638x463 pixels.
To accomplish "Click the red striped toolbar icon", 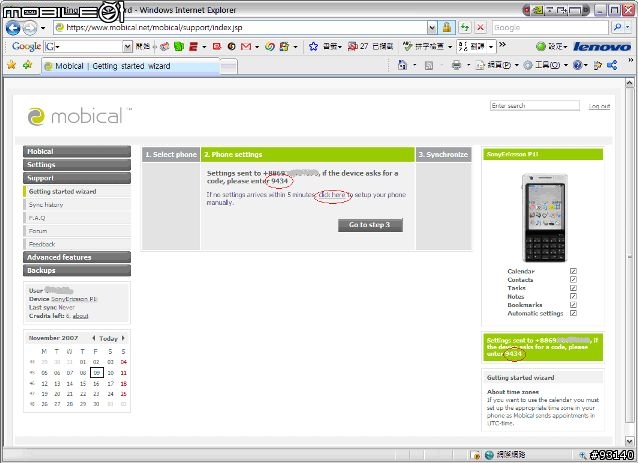I will pos(193,47).
